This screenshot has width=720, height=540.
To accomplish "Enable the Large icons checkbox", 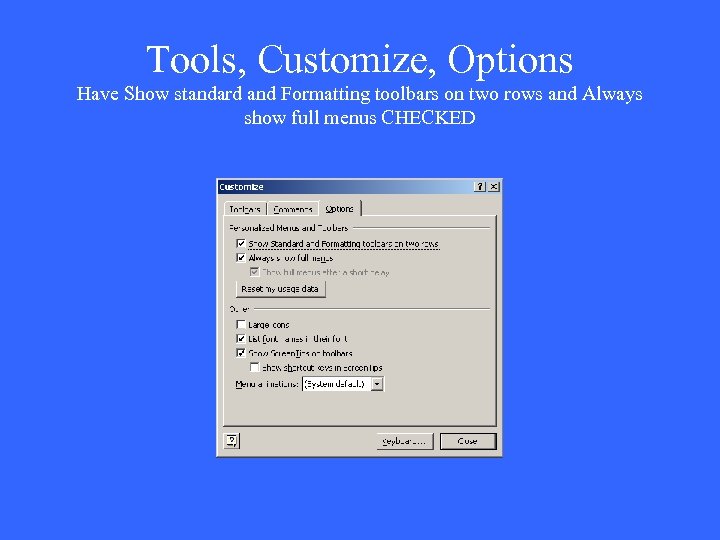I will (241, 325).
